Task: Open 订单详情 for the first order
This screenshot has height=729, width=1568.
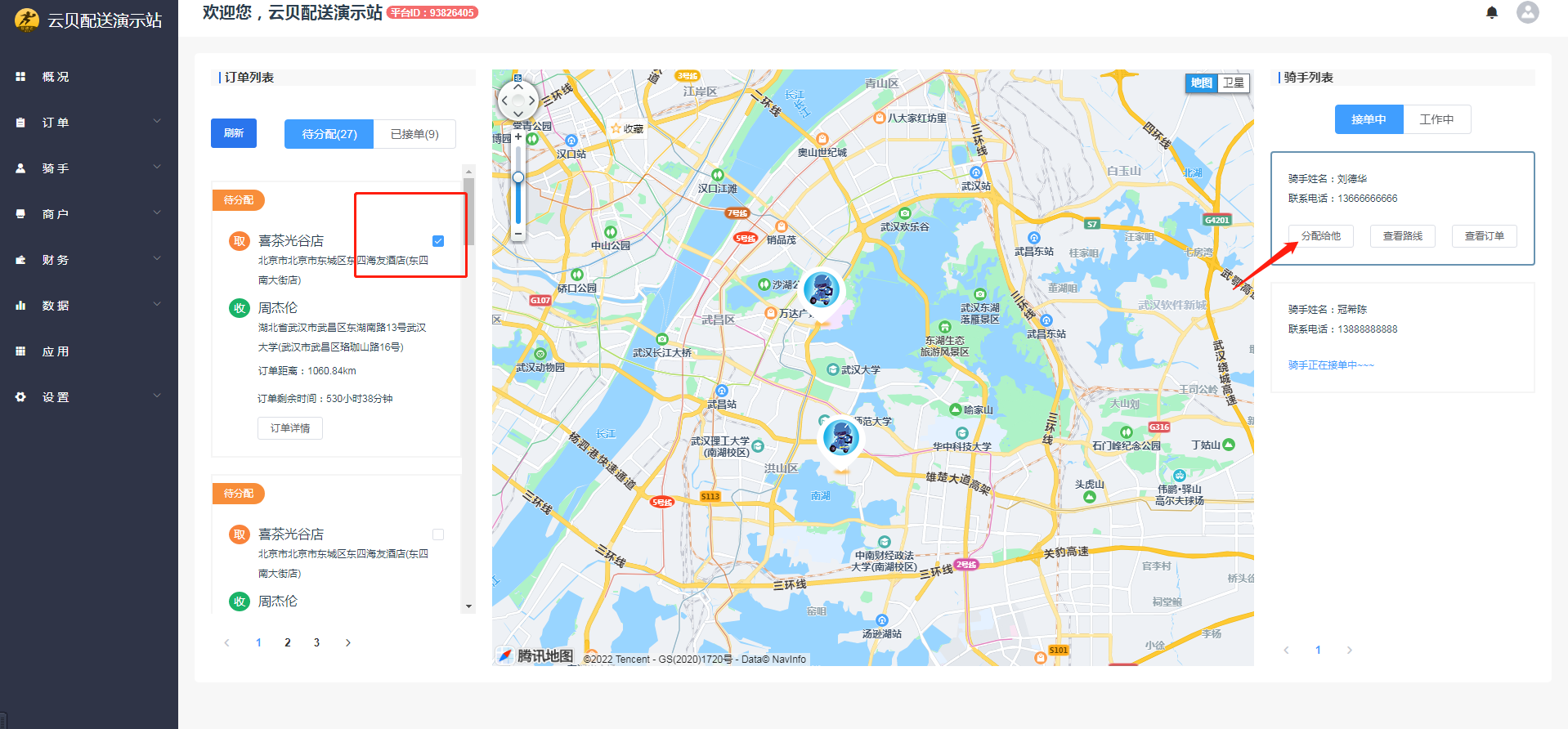Action: tap(290, 428)
